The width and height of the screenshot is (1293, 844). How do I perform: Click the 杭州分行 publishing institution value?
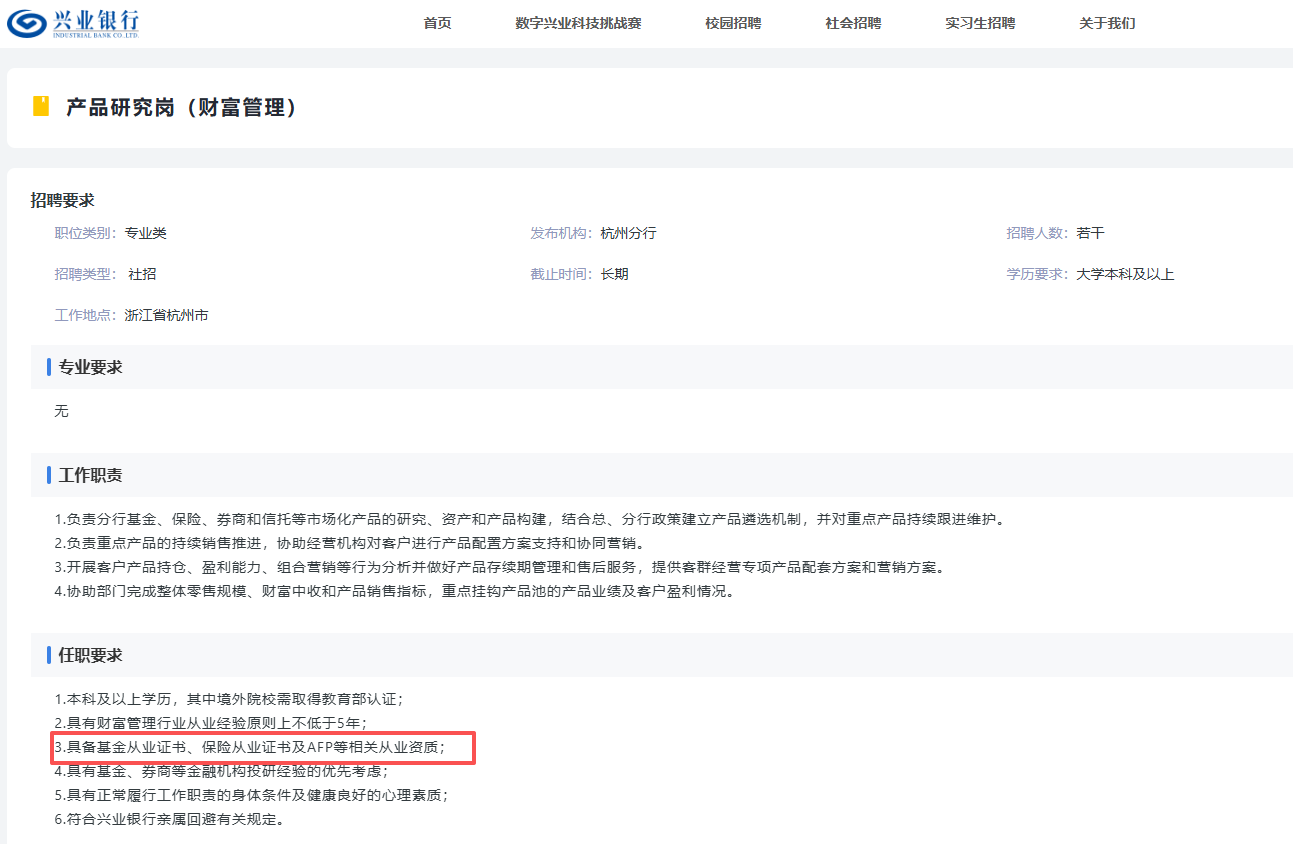click(x=628, y=233)
